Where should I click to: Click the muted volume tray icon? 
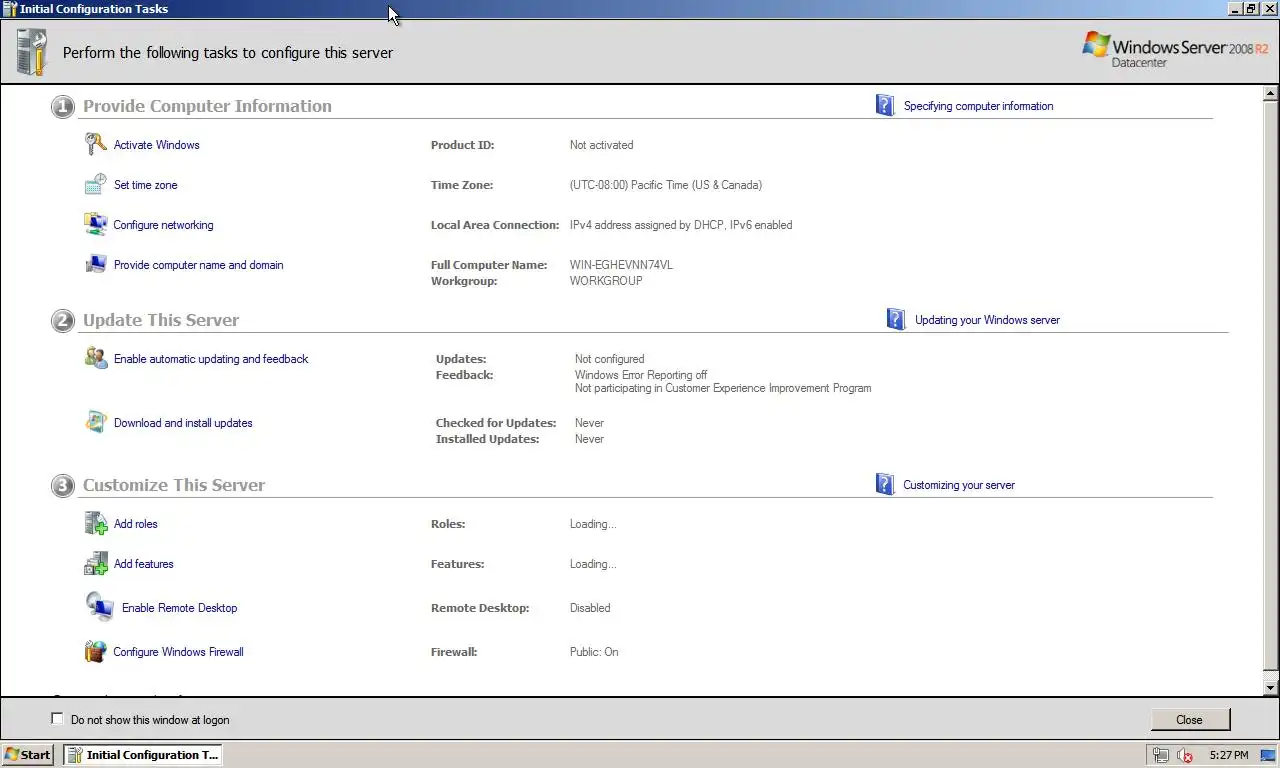(1185, 755)
